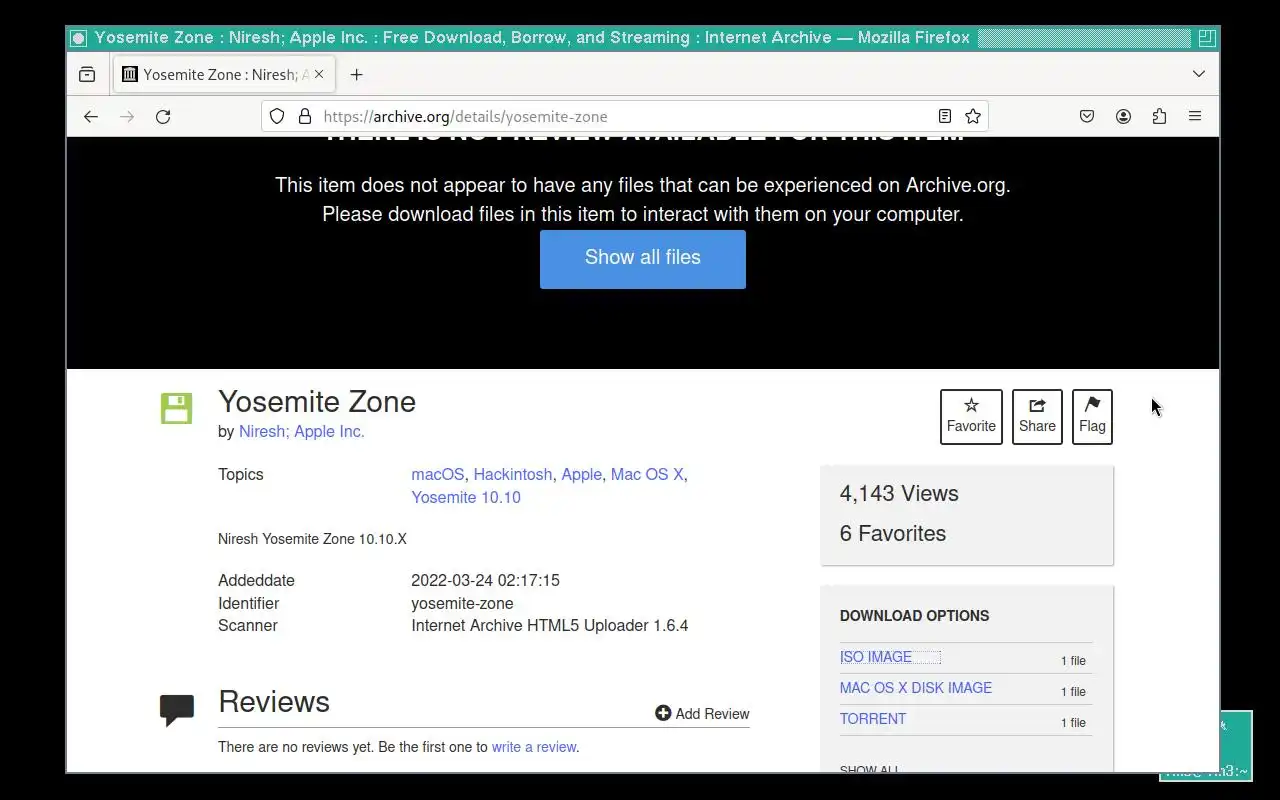Click the Addeddate value '2022-03-24 02:17:15'
Screen dimensions: 1280x800
tap(485, 580)
